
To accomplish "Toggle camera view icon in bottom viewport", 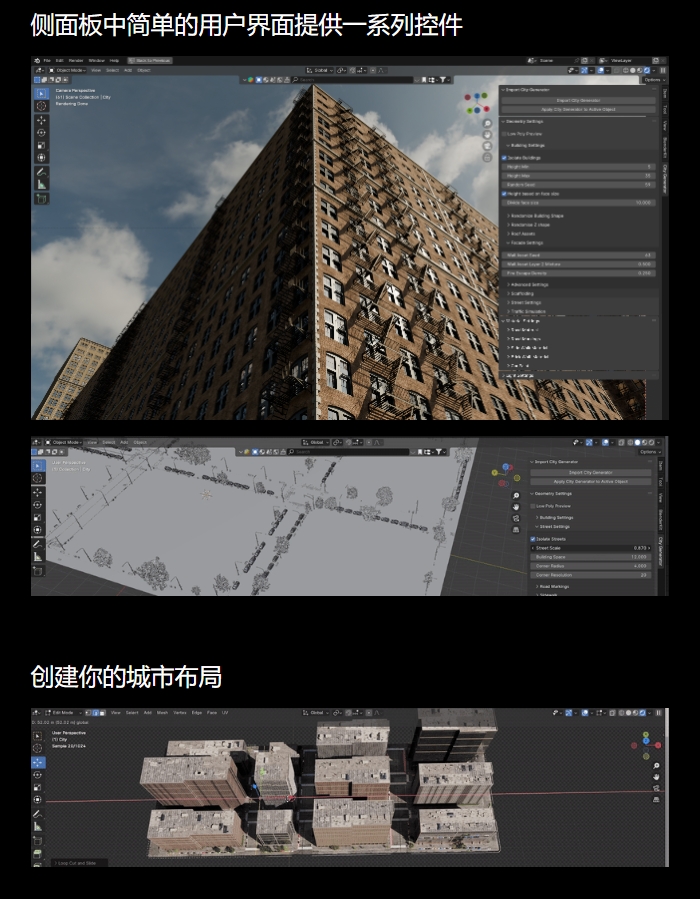I will tap(656, 788).
